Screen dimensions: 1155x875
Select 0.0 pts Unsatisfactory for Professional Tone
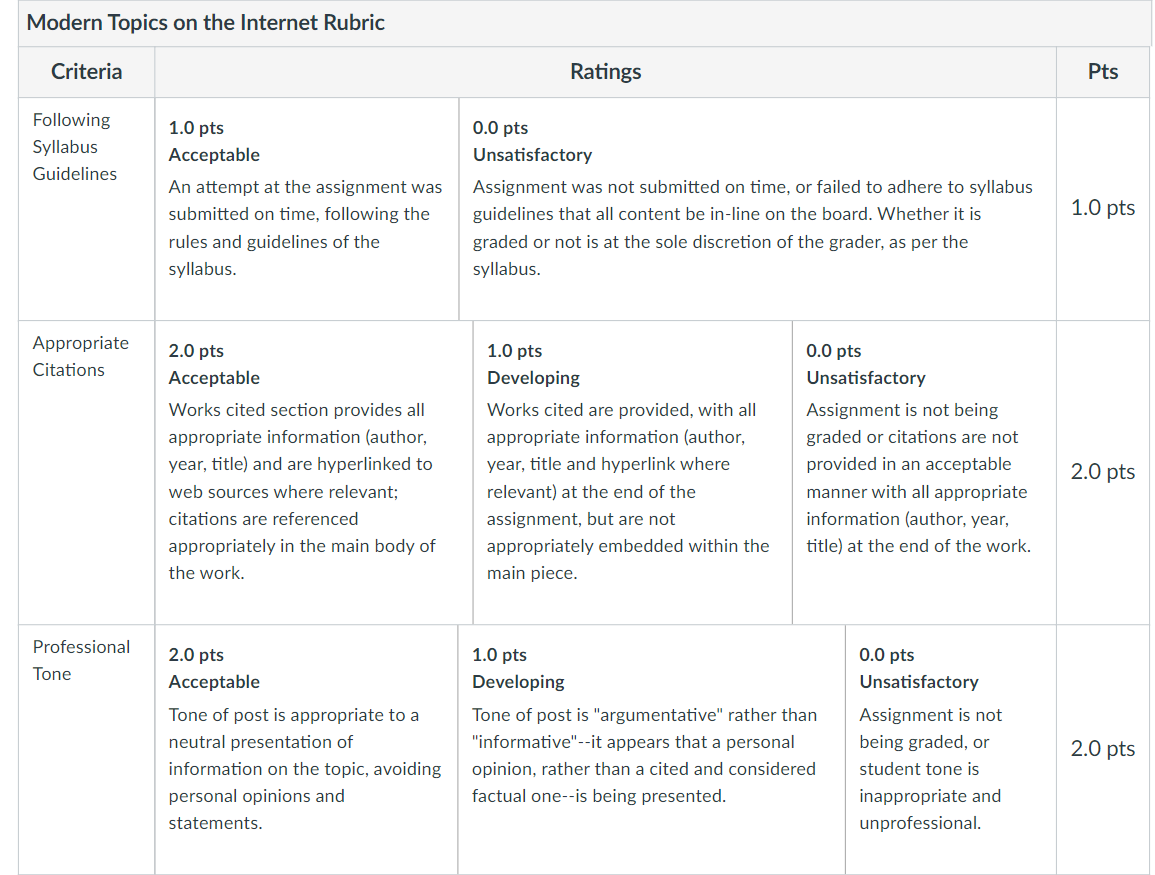click(951, 750)
